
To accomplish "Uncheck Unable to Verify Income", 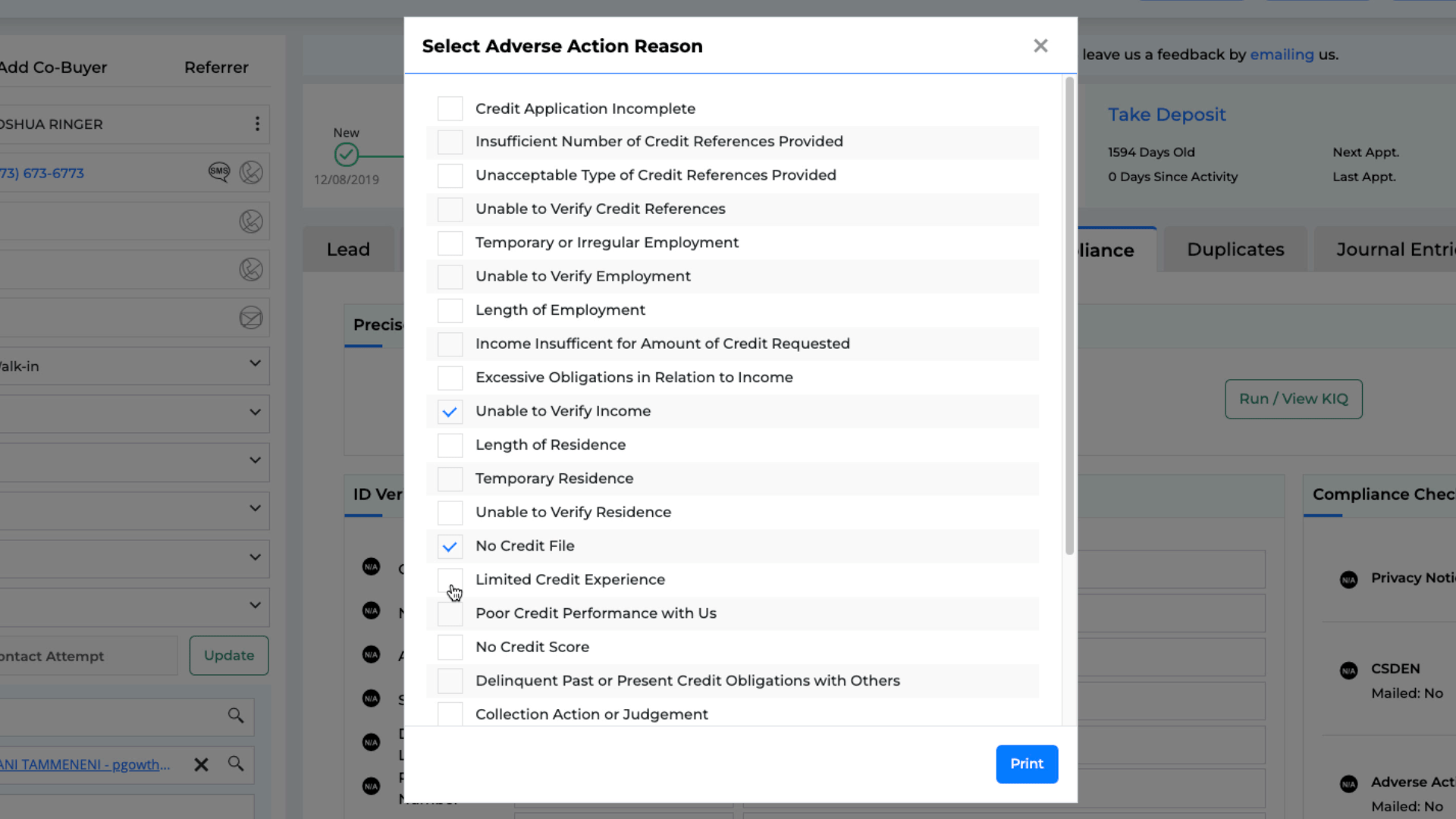I will pyautogui.click(x=450, y=412).
